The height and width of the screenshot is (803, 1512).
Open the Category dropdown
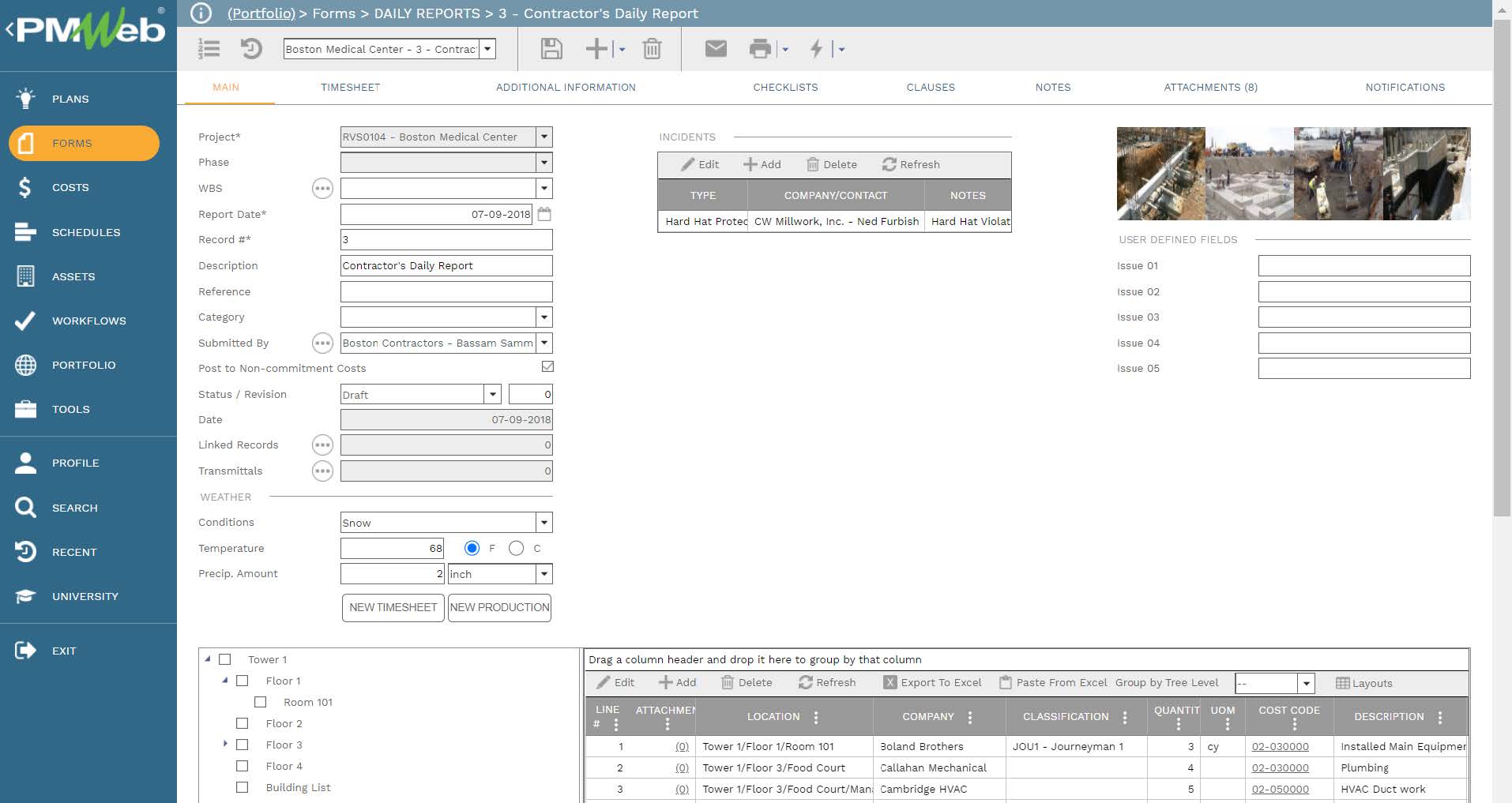(544, 317)
